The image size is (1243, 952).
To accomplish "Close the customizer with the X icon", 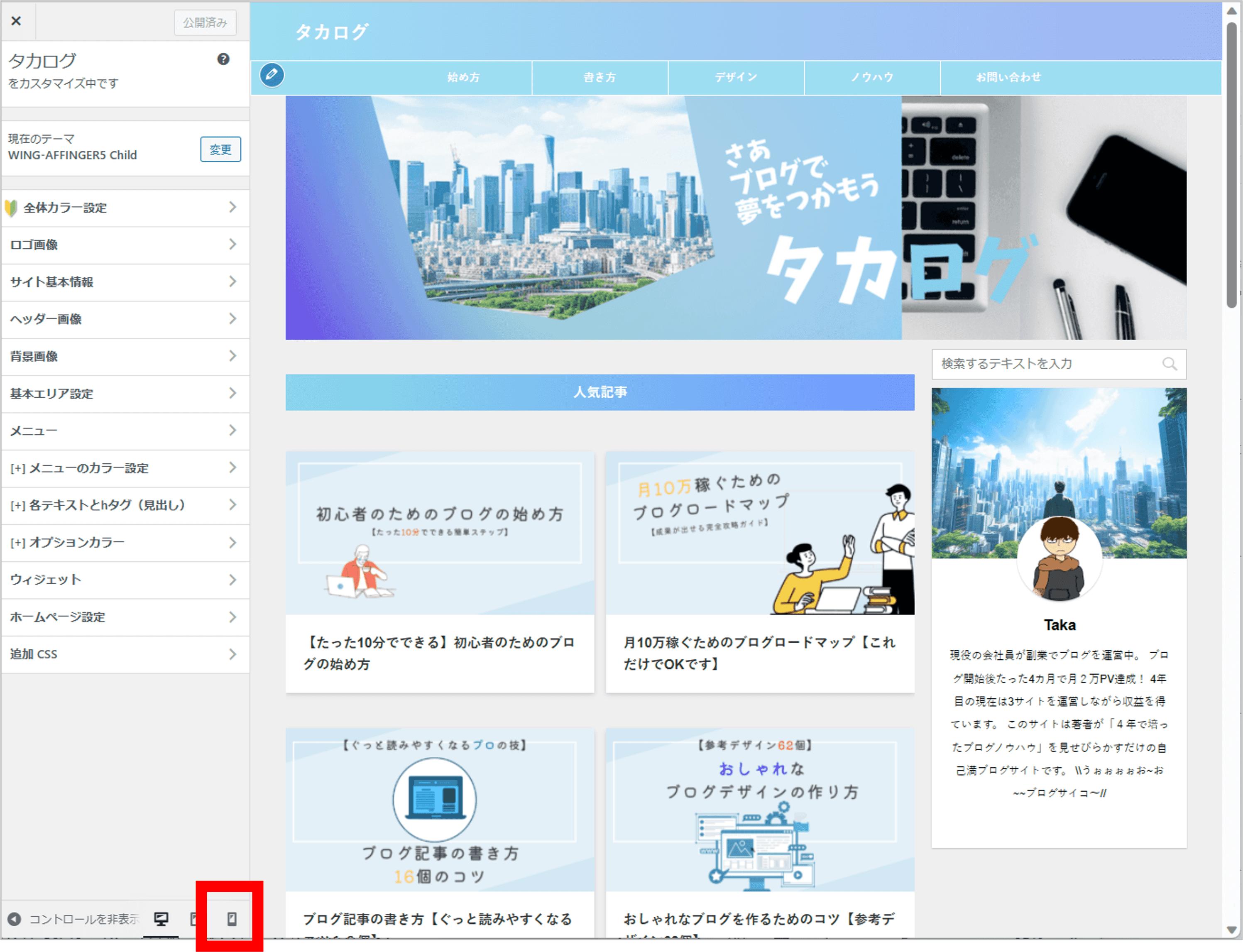I will [17, 22].
